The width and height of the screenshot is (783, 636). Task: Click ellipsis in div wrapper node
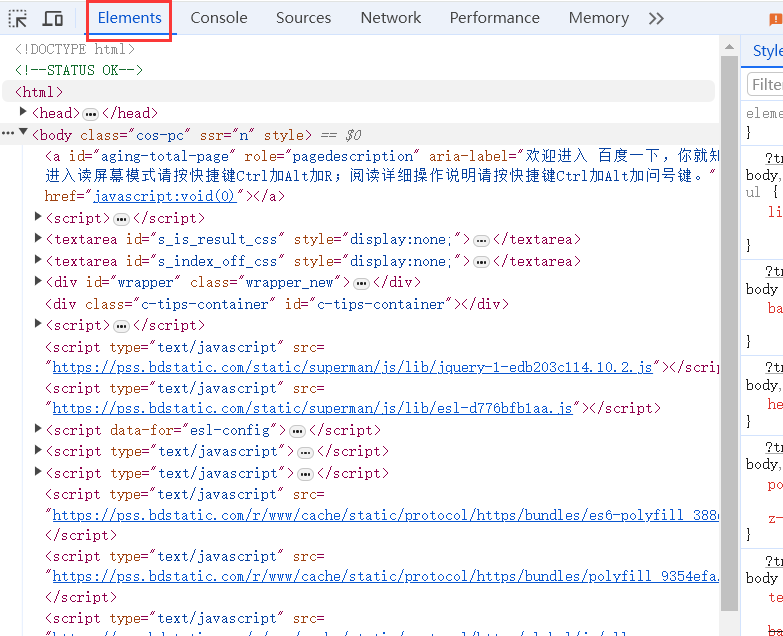pos(361,284)
